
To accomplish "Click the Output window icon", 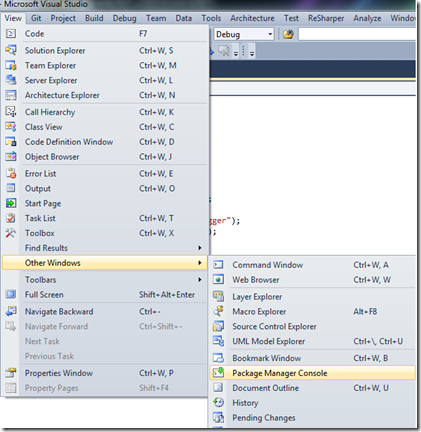I will [x=11, y=188].
